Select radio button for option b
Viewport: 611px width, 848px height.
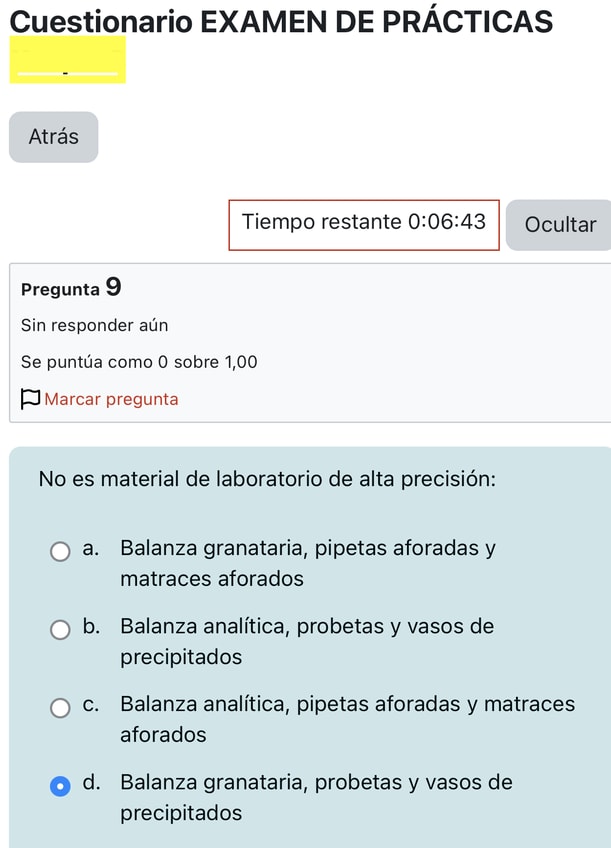(x=61, y=629)
